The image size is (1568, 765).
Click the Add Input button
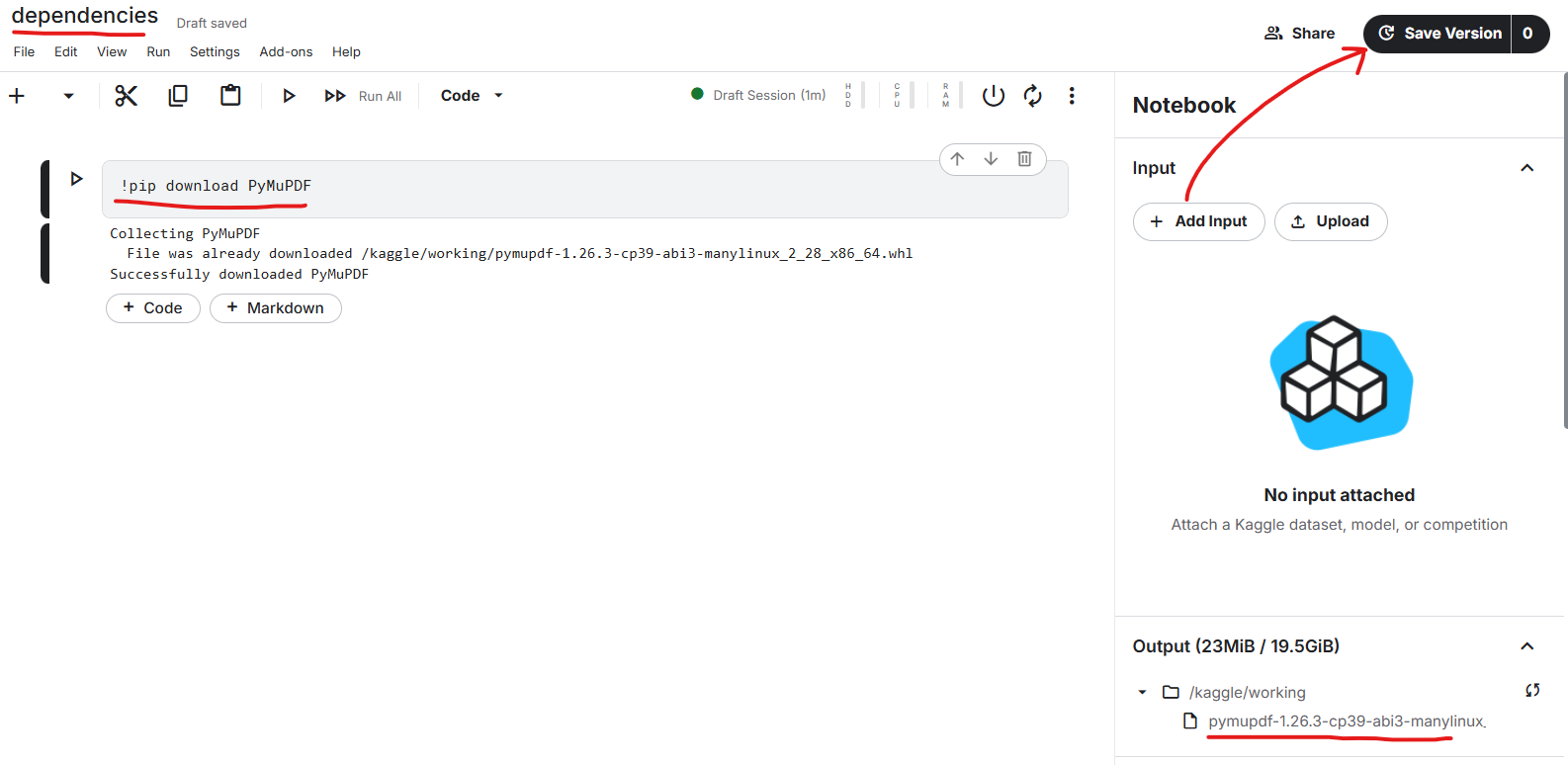tap(1198, 221)
